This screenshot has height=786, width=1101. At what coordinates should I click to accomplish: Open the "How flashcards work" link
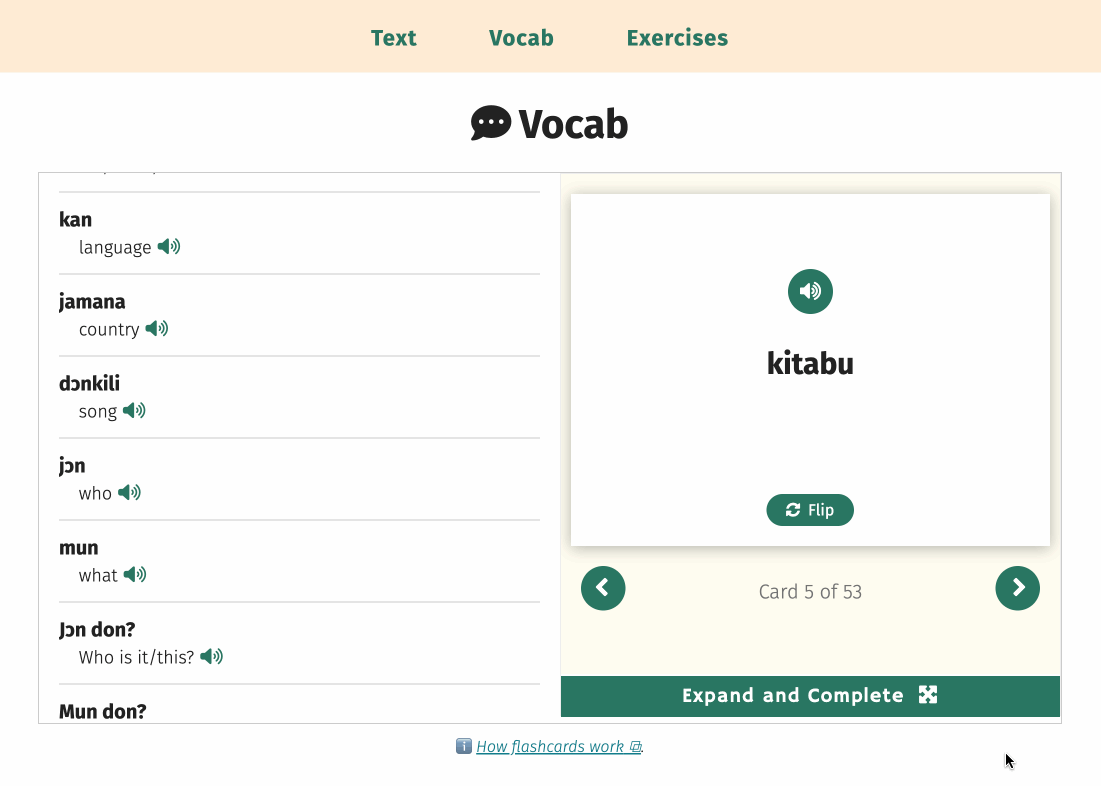pos(556,746)
